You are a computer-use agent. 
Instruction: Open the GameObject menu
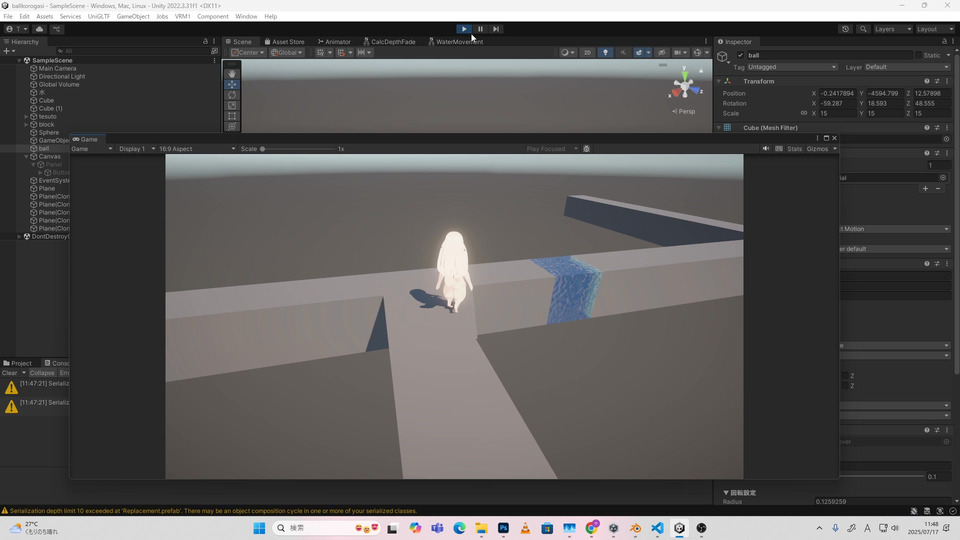133,17
